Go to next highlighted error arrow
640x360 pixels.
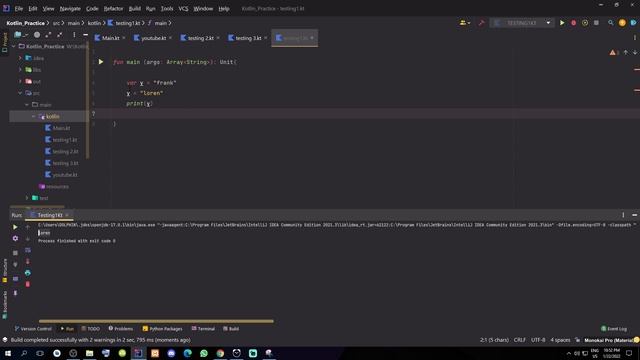pyautogui.click(x=635, y=53)
